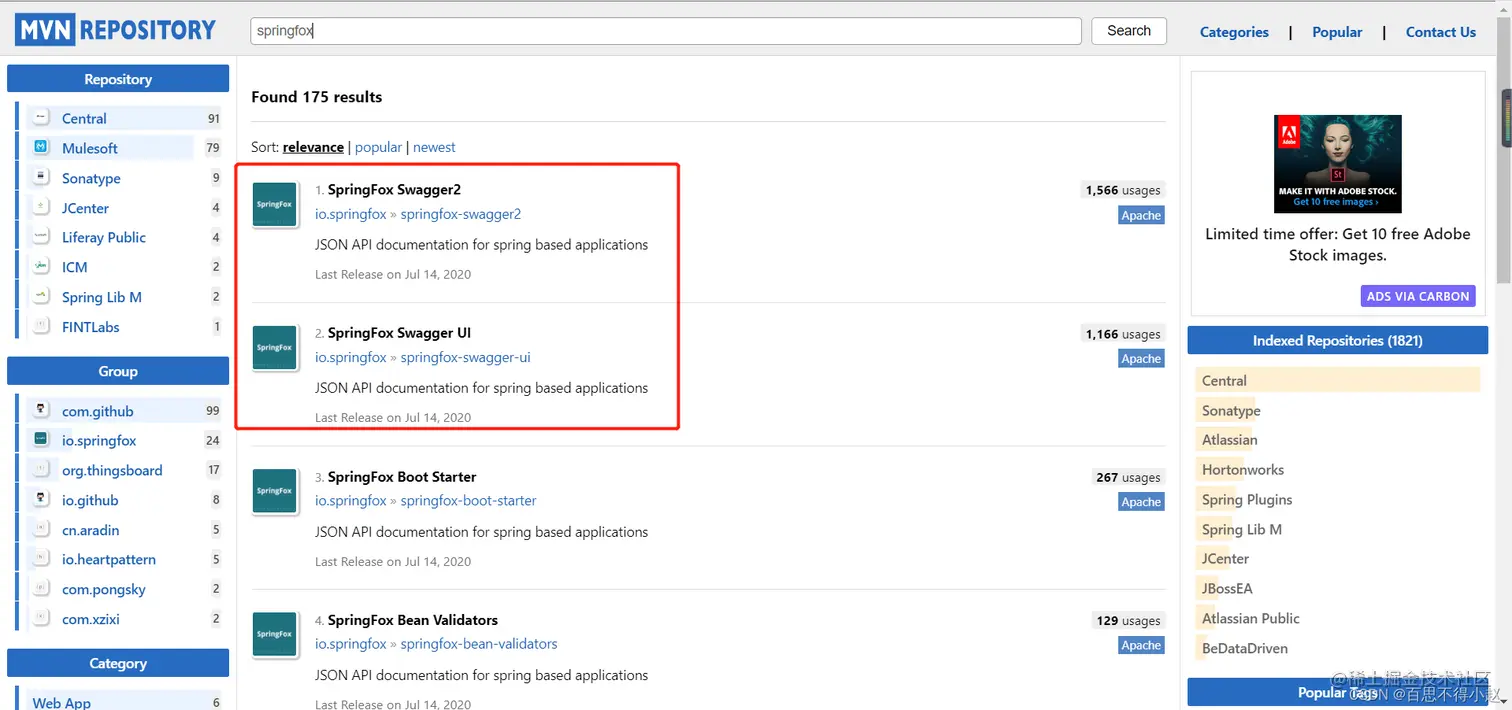1512x710 pixels.
Task: Sort results by relevance
Action: 313,147
